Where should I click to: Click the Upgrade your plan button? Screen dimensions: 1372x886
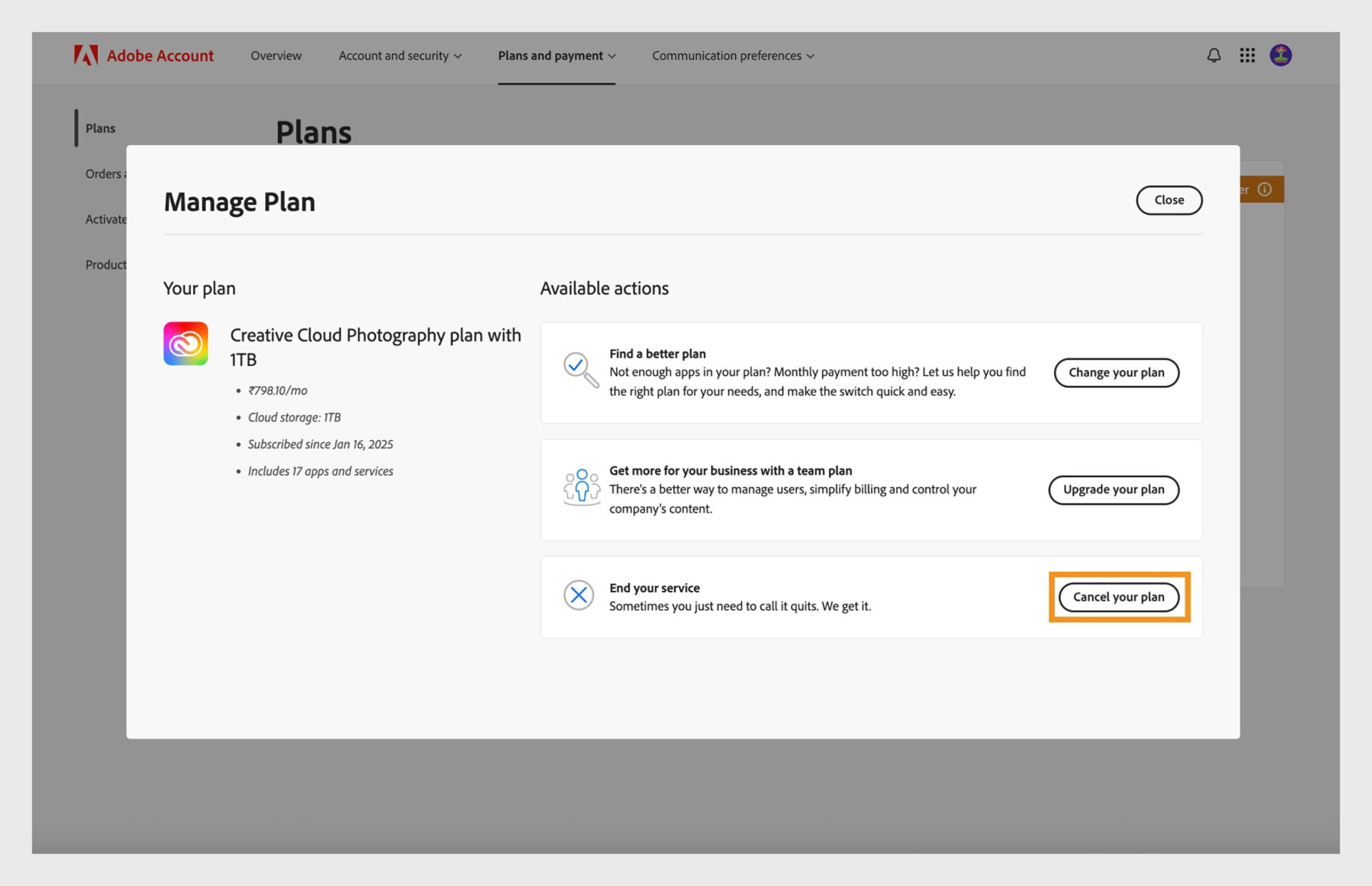pyautogui.click(x=1113, y=489)
